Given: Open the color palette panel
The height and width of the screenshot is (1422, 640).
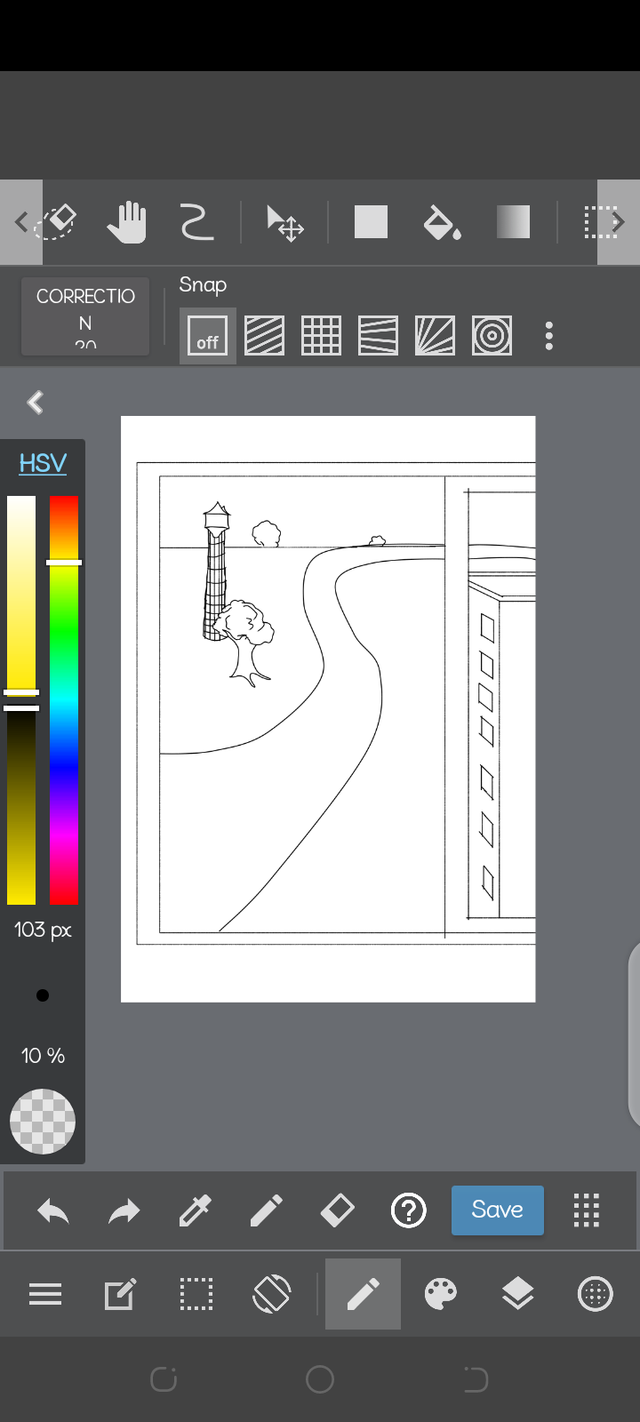Looking at the screenshot, I should pyautogui.click(x=441, y=1294).
